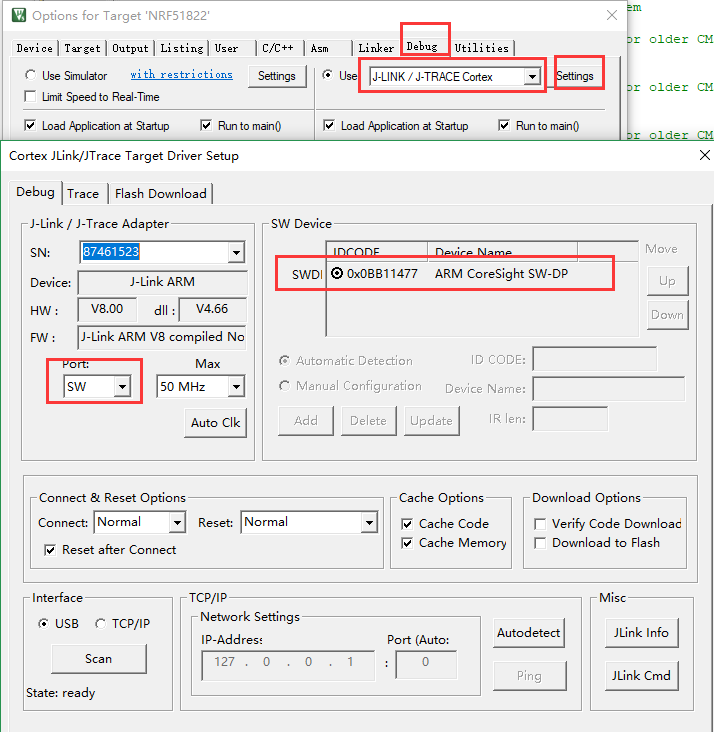
Task: Click the SN field showing 87461523
Action: pyautogui.click(x=154, y=252)
